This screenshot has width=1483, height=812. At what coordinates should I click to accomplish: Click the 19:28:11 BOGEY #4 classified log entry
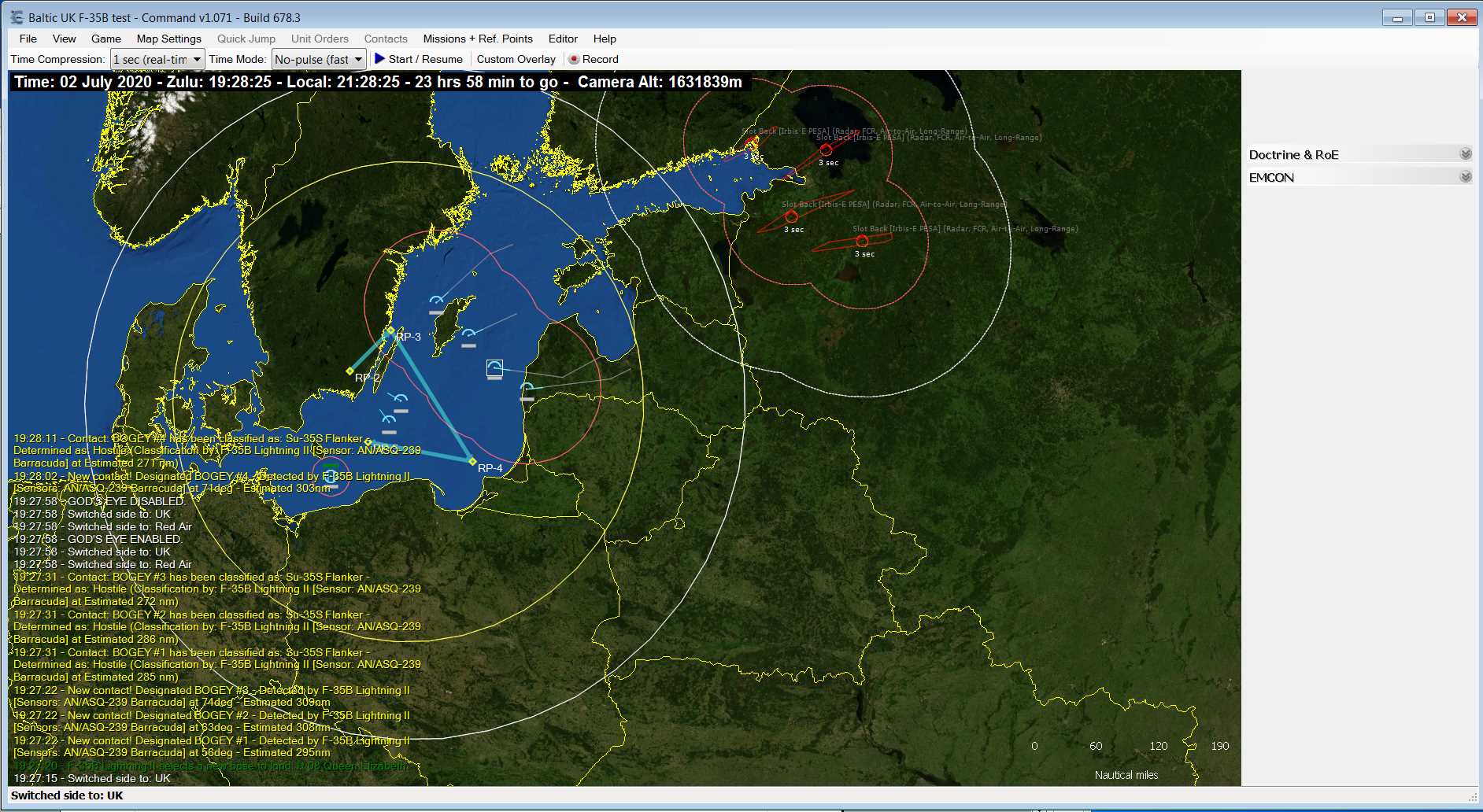(217, 451)
